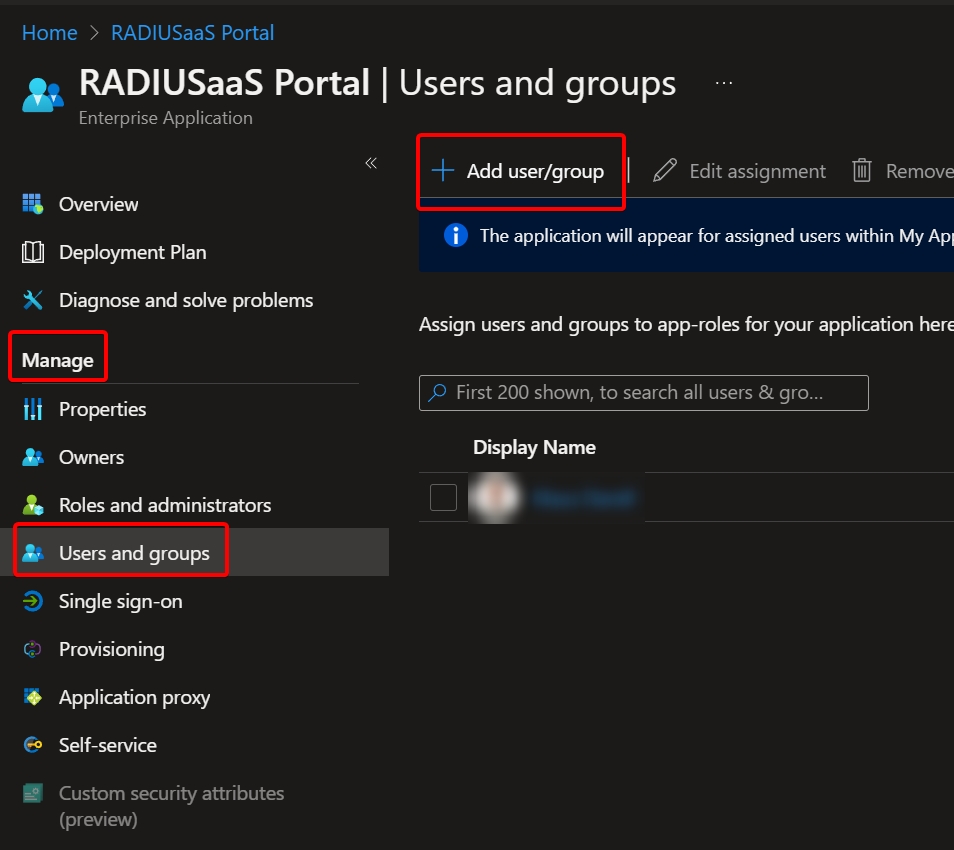Collapse the sidebar with the double chevron
954x850 pixels.
[x=371, y=163]
